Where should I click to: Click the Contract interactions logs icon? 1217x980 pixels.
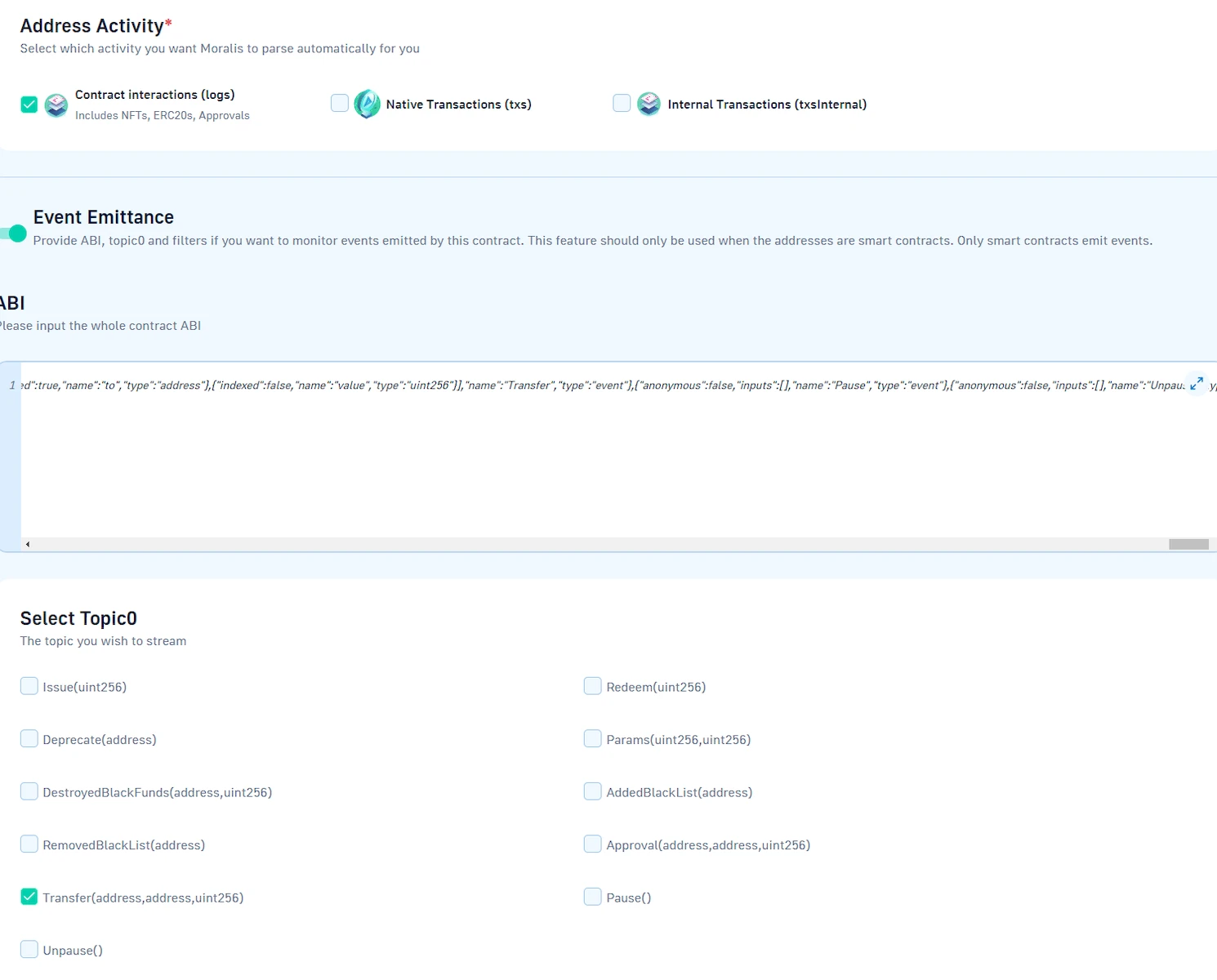point(56,105)
